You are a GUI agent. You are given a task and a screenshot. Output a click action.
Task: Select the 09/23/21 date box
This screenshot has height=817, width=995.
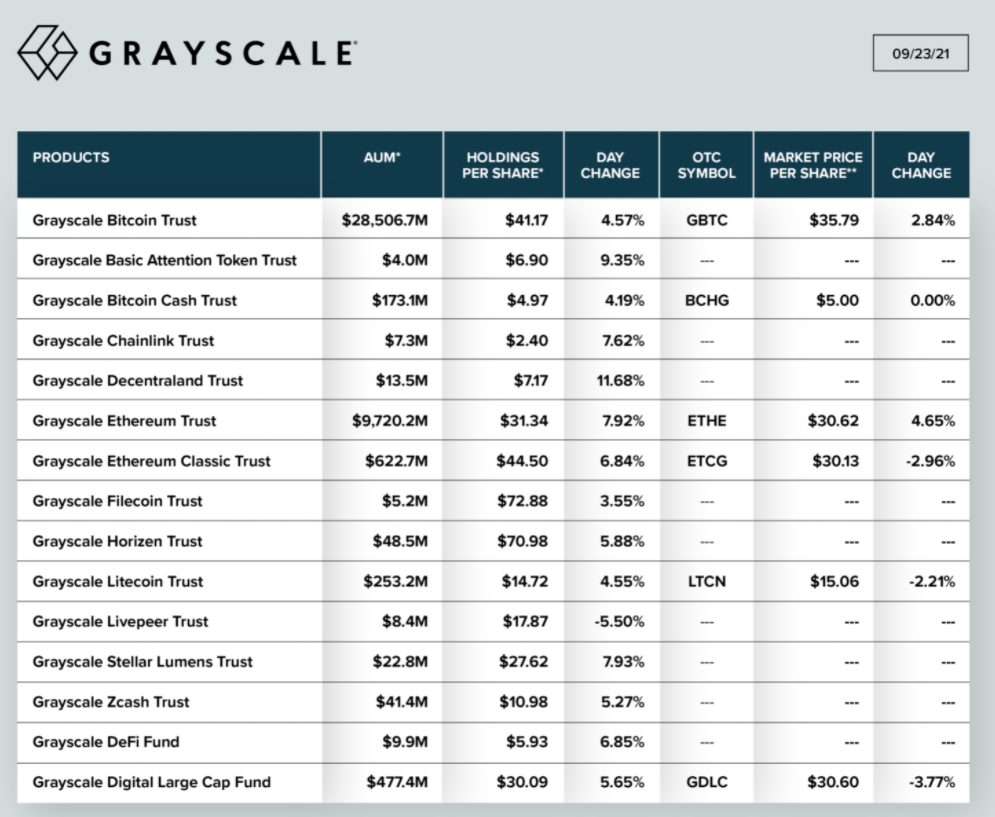(920, 54)
